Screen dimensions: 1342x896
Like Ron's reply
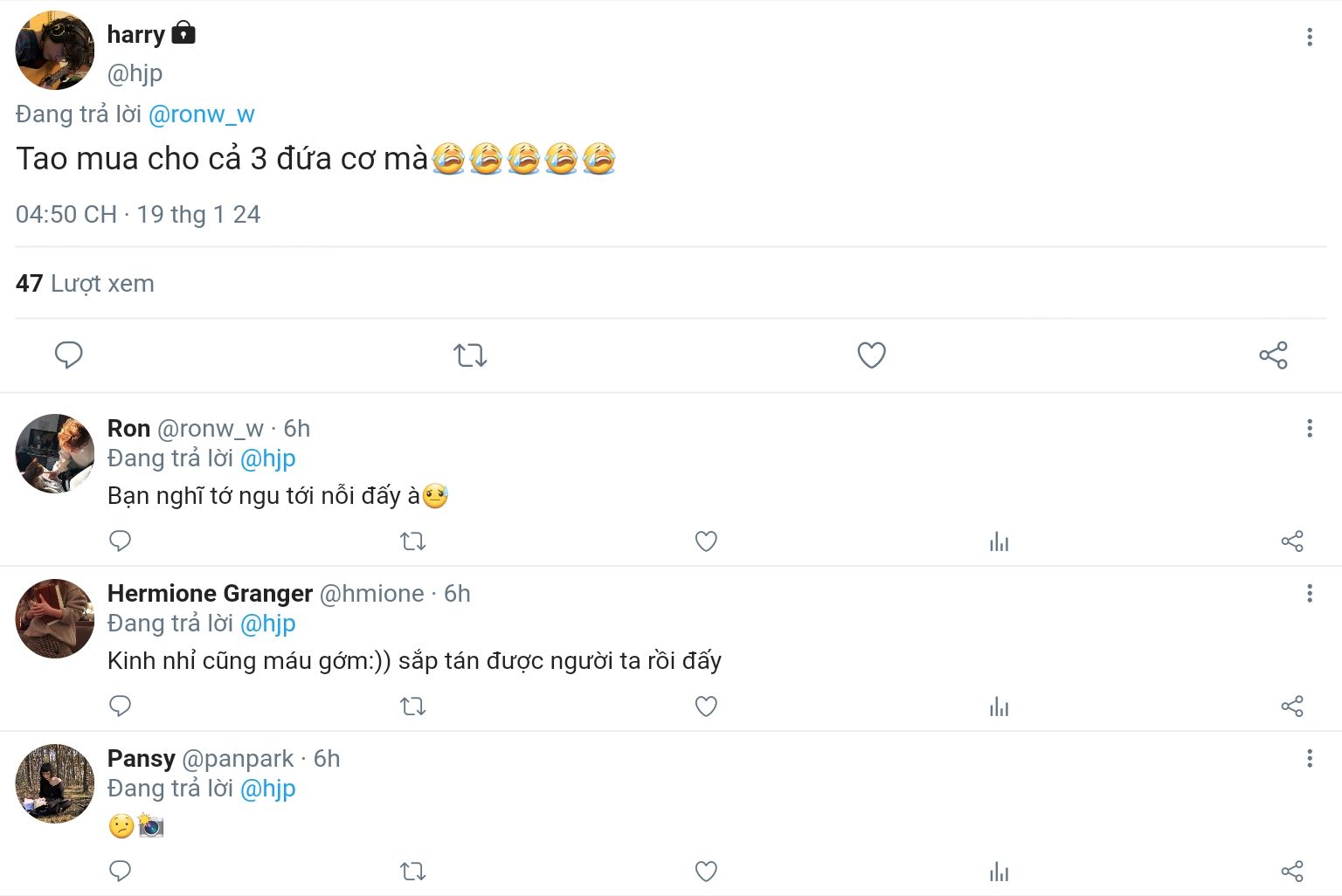point(706,541)
